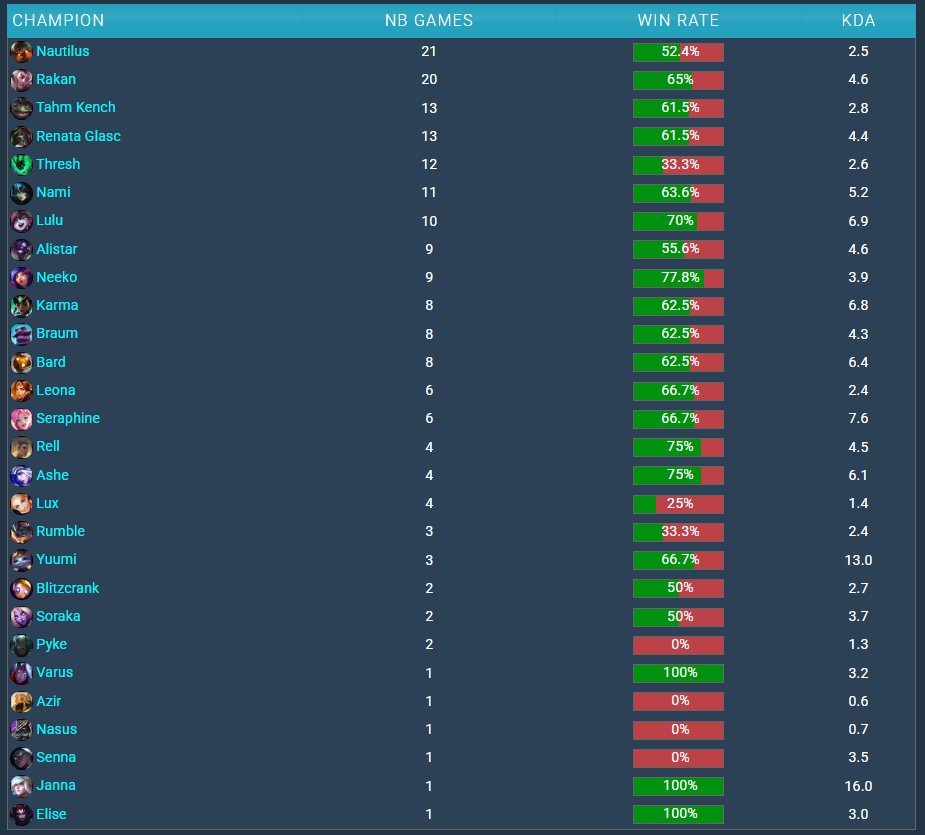
Task: Click the Azir champion icon
Action: (21, 702)
